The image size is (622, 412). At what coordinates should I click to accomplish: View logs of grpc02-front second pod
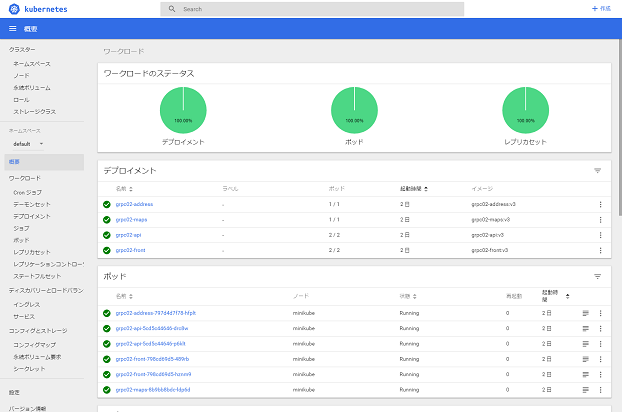585,374
